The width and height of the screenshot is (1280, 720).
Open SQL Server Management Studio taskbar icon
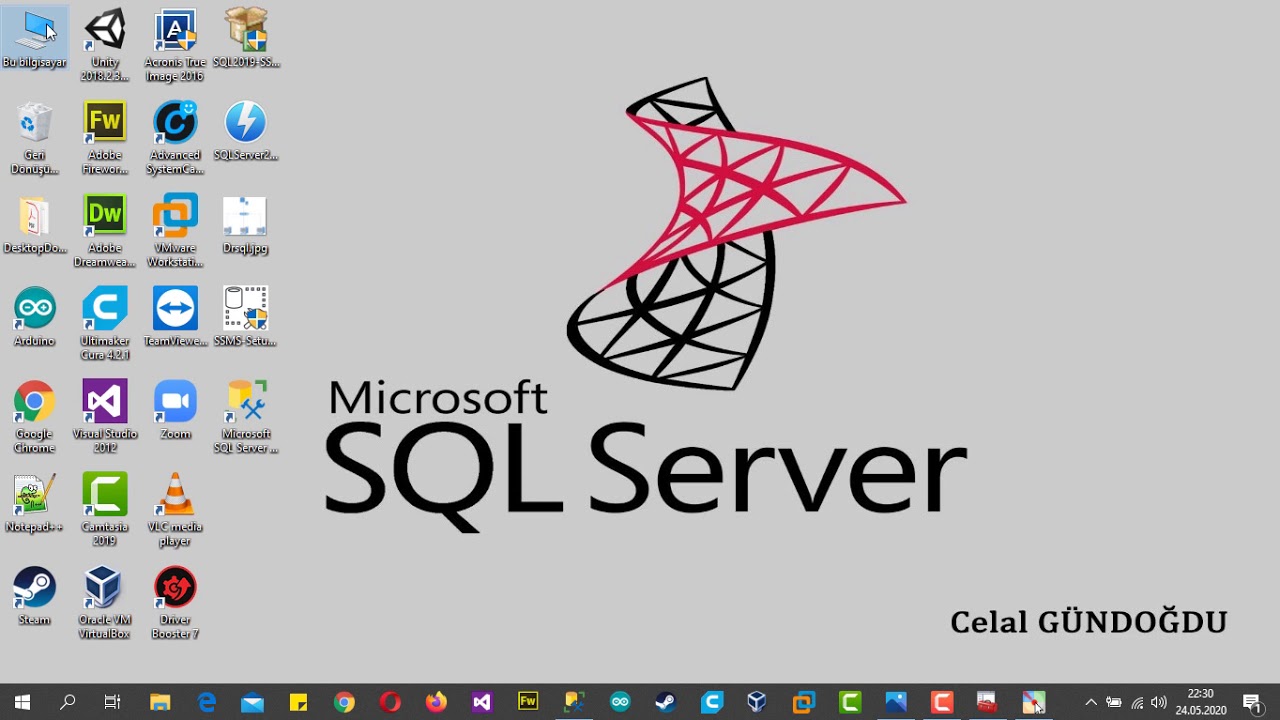[574, 702]
